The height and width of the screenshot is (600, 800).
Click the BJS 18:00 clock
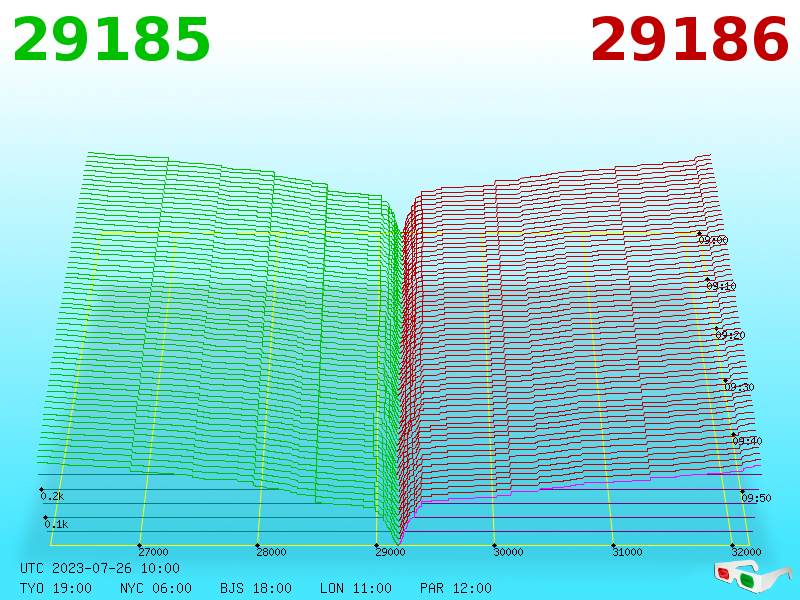pyautogui.click(x=256, y=588)
